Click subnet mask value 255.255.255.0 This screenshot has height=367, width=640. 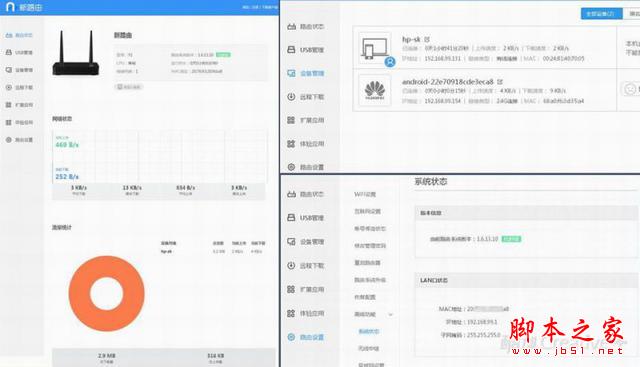(483, 335)
